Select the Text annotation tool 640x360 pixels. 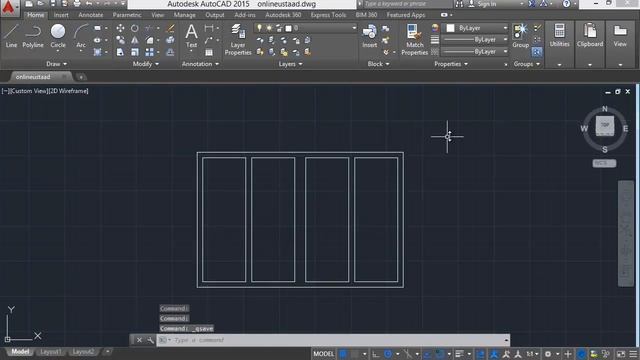click(191, 36)
